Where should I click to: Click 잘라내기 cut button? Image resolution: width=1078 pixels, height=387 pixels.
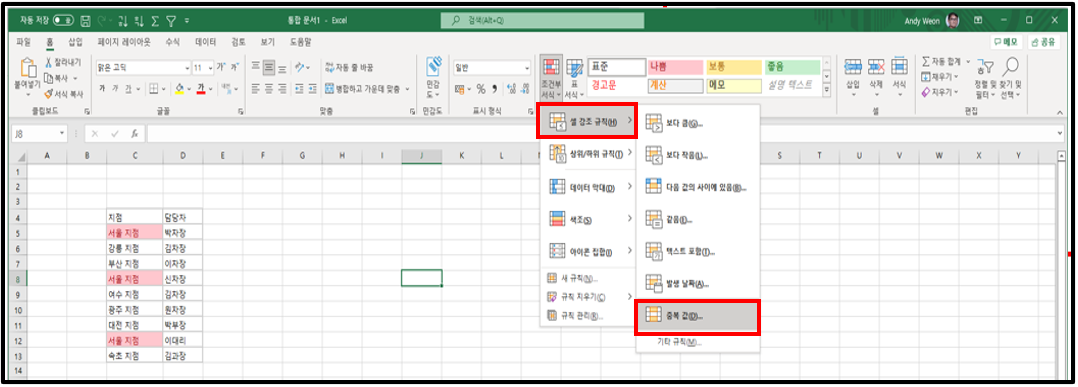63,63
